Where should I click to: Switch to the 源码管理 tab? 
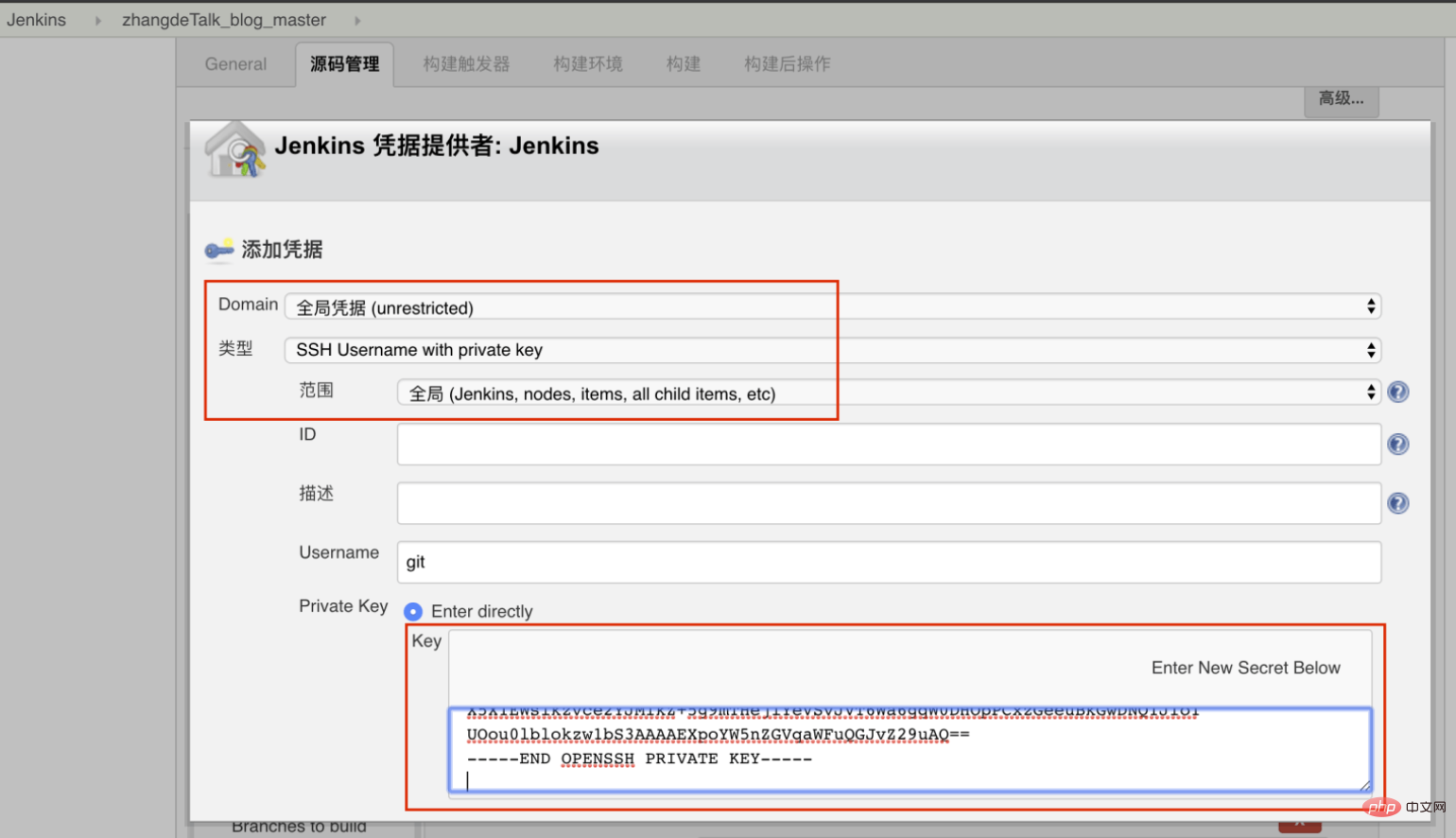(x=344, y=64)
